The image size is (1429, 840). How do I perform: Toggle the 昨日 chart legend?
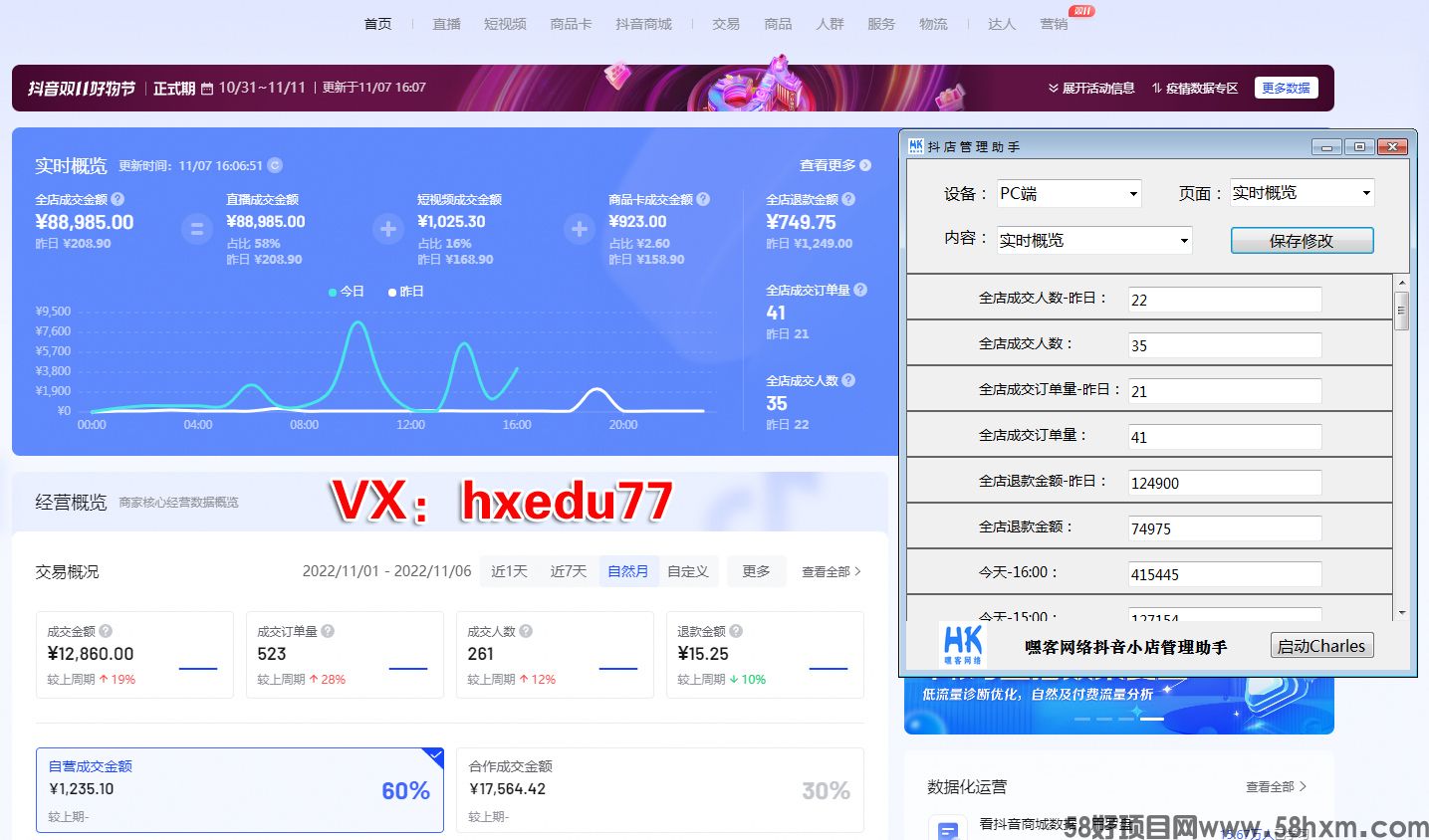406,292
